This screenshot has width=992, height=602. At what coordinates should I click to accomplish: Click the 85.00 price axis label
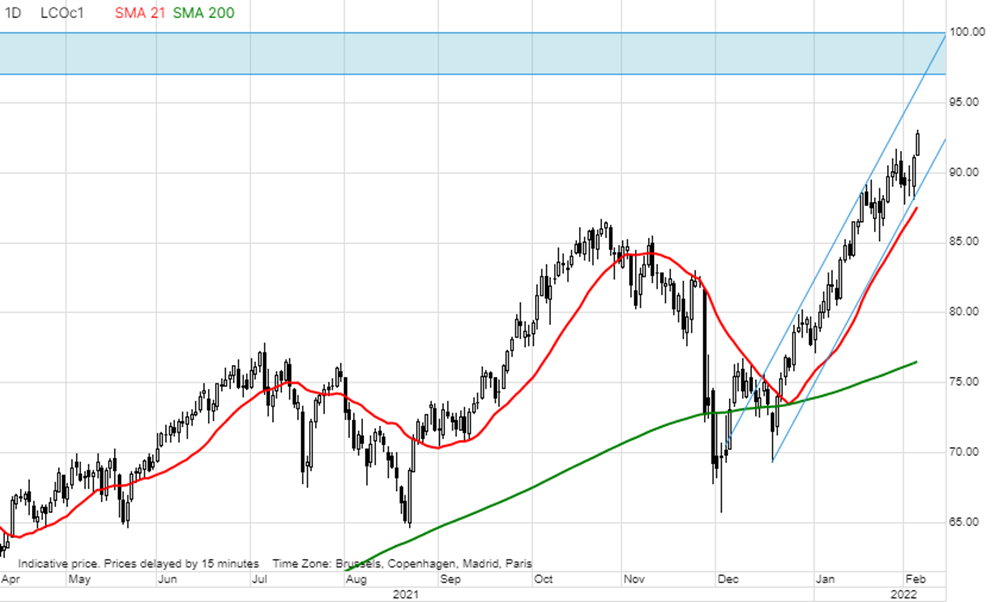tap(964, 242)
